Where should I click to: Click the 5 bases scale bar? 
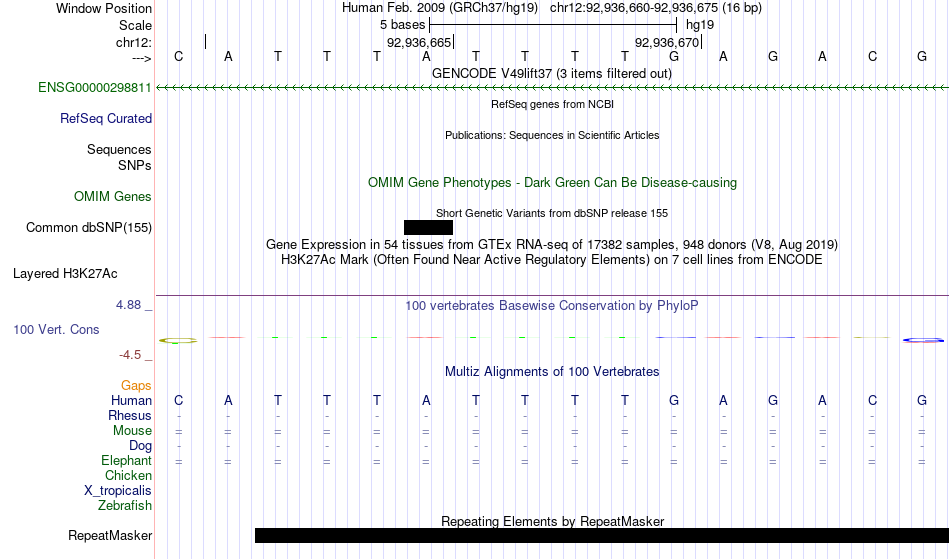tap(553, 25)
